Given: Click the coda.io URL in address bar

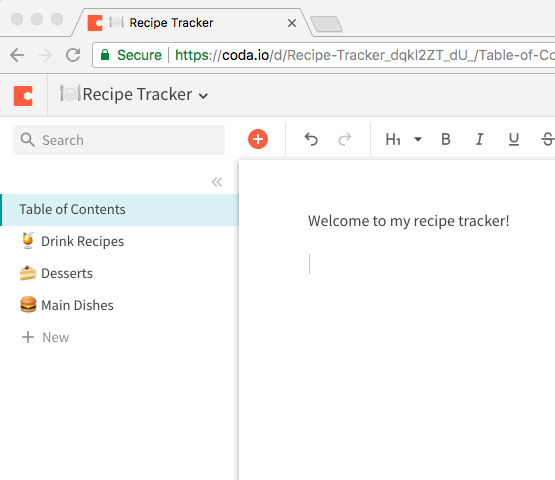Looking at the screenshot, I should point(365,55).
